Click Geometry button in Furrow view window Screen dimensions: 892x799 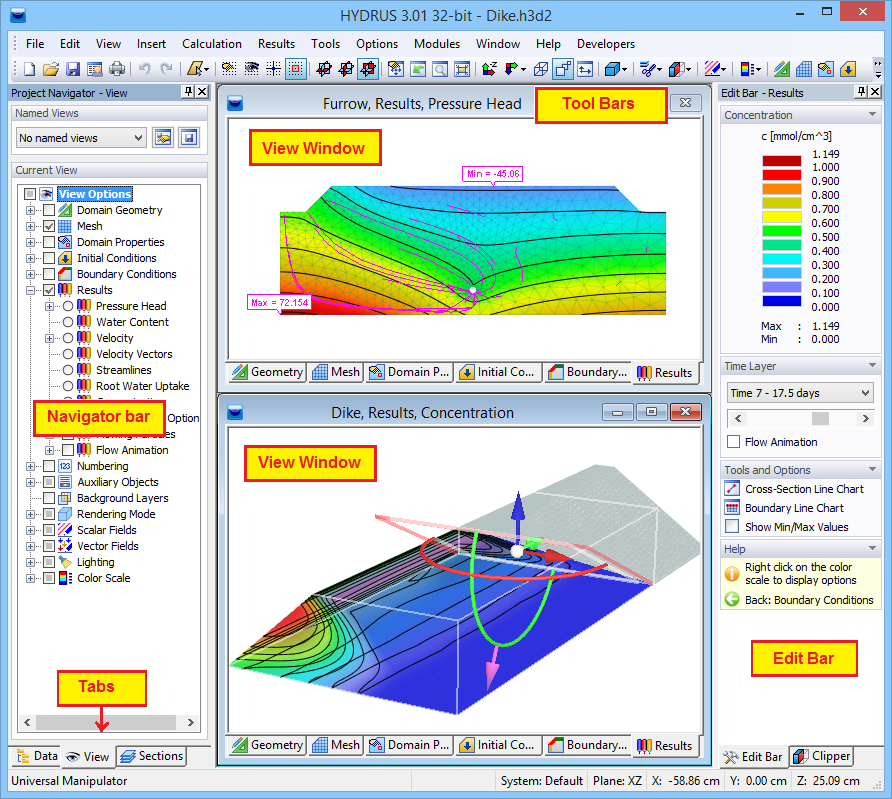click(268, 372)
